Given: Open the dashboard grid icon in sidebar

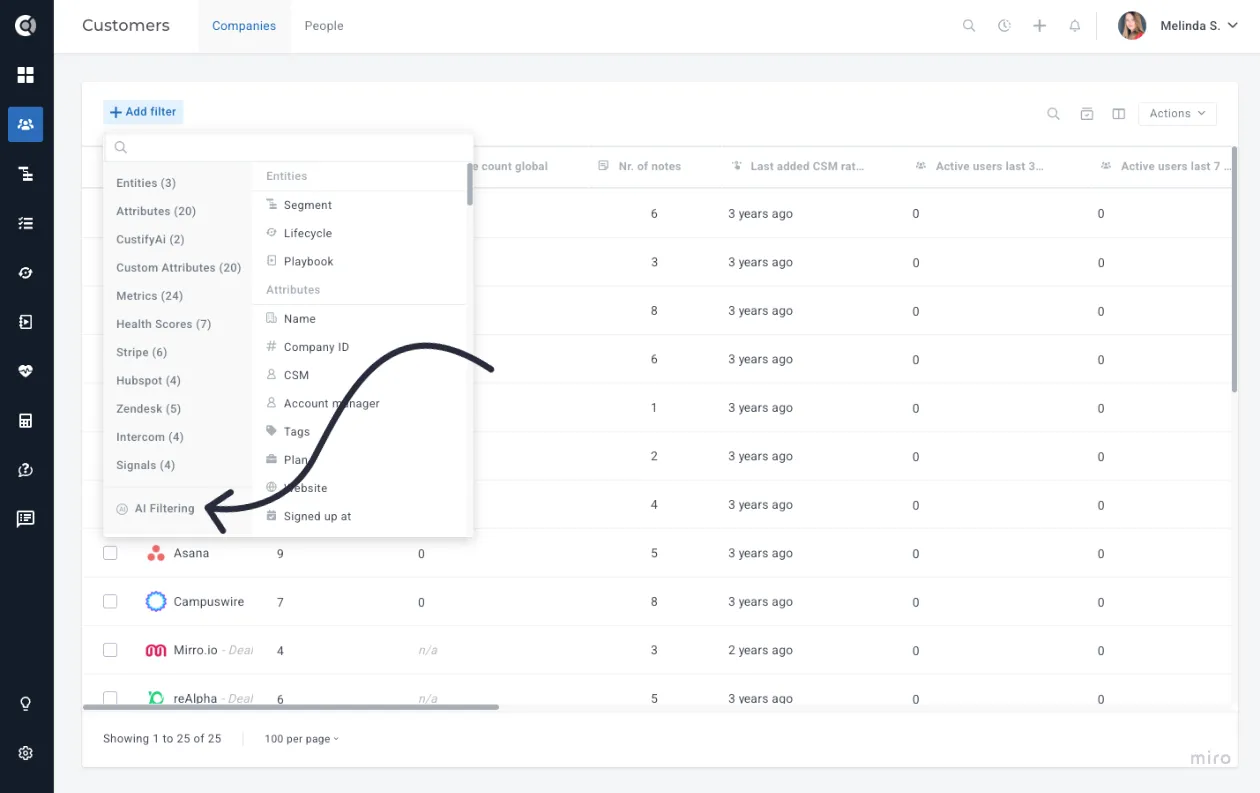Looking at the screenshot, I should pos(26,75).
